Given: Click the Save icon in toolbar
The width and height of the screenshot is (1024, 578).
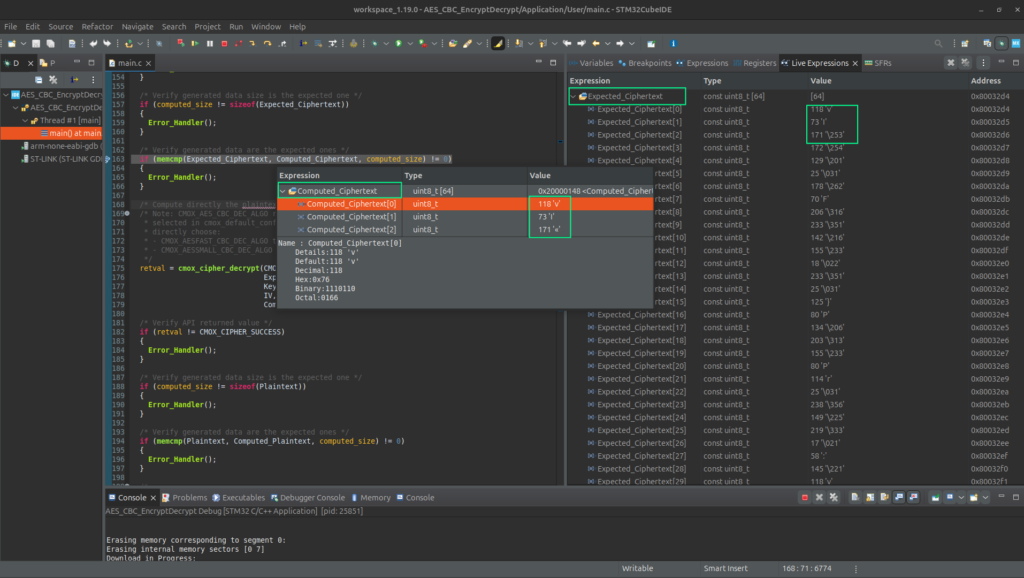Looking at the screenshot, I should [35, 44].
